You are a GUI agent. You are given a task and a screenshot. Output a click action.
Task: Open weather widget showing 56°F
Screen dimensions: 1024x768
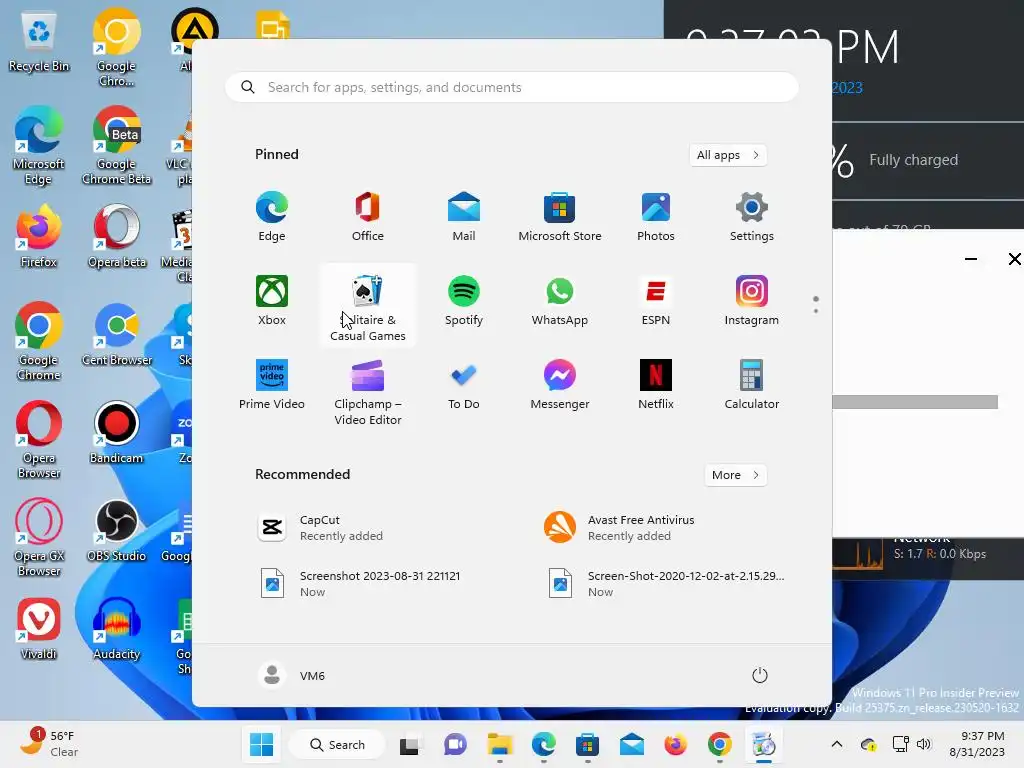point(49,744)
